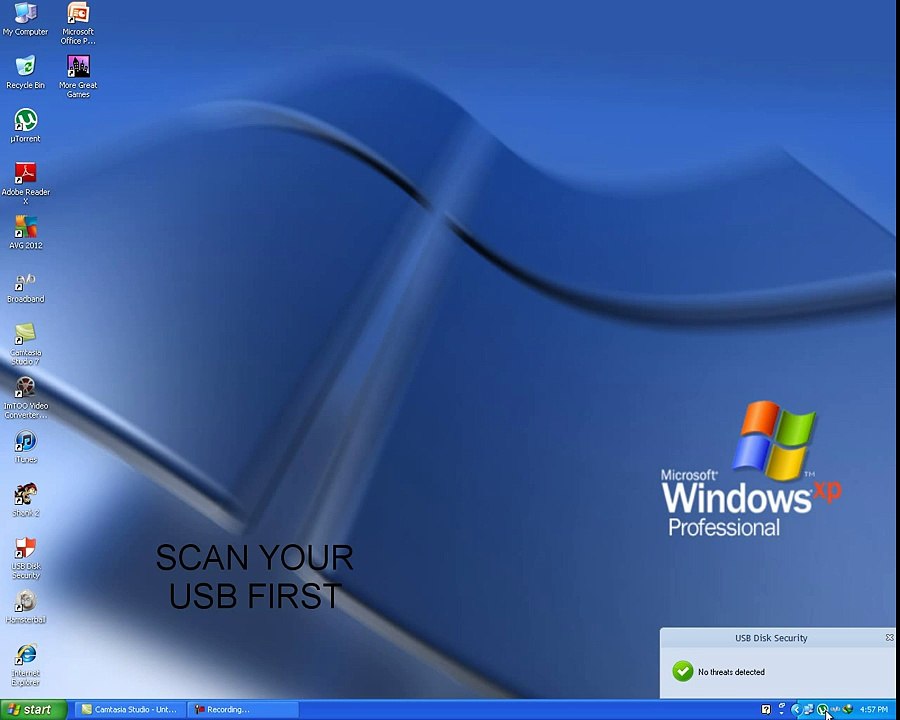Click the globe network tray icon

(848, 710)
